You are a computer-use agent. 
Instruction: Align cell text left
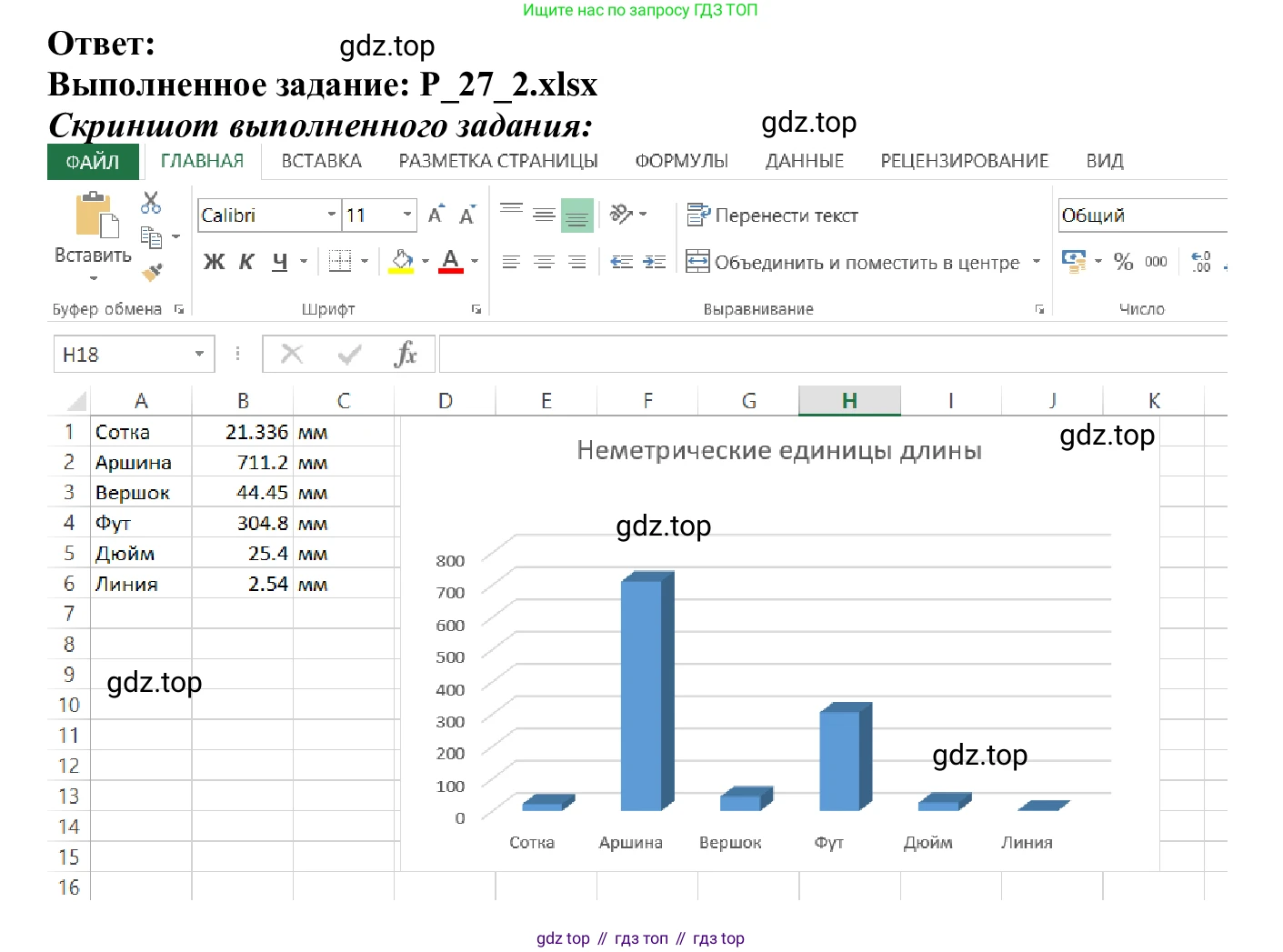coord(511,262)
